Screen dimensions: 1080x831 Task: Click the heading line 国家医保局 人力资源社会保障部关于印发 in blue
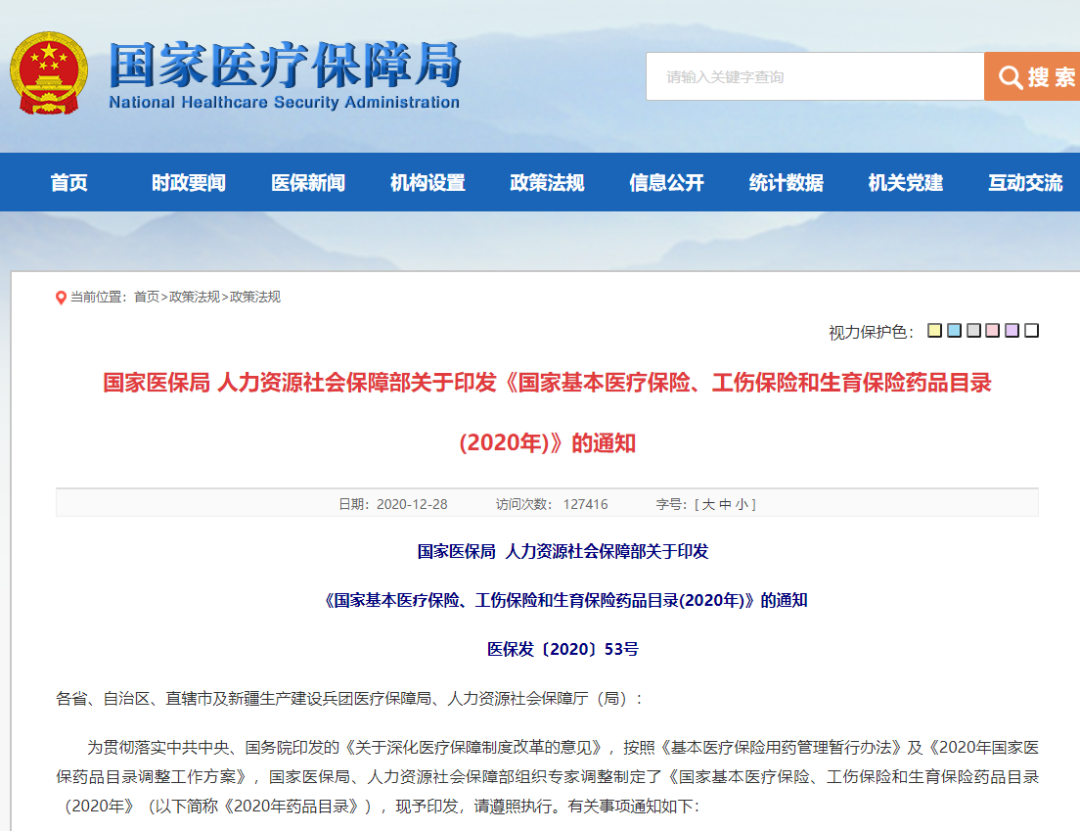click(x=563, y=551)
